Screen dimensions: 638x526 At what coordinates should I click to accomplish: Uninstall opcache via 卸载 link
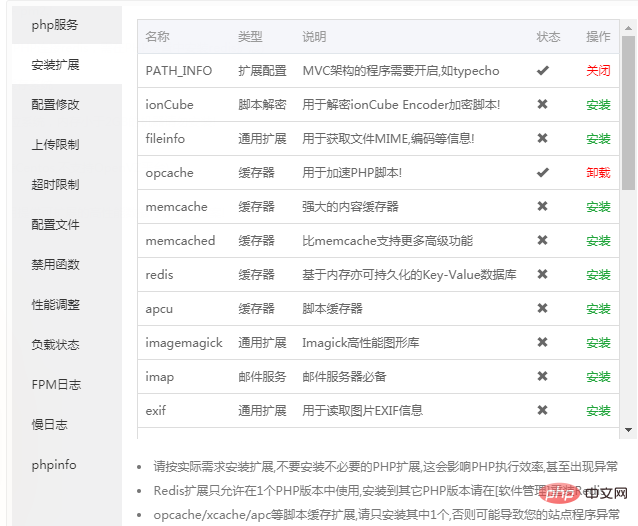598,173
